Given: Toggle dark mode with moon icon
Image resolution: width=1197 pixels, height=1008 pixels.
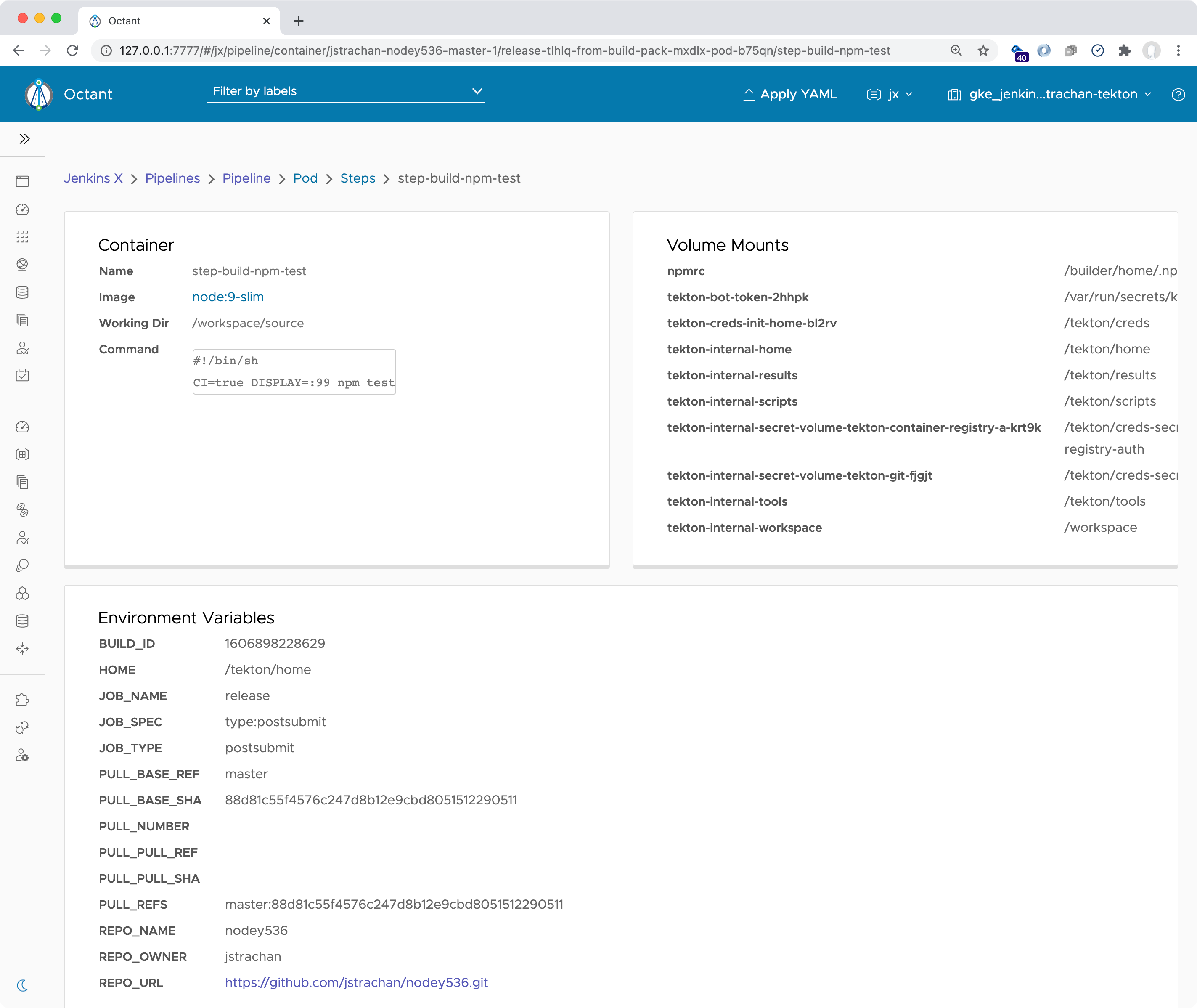Looking at the screenshot, I should (x=22, y=985).
